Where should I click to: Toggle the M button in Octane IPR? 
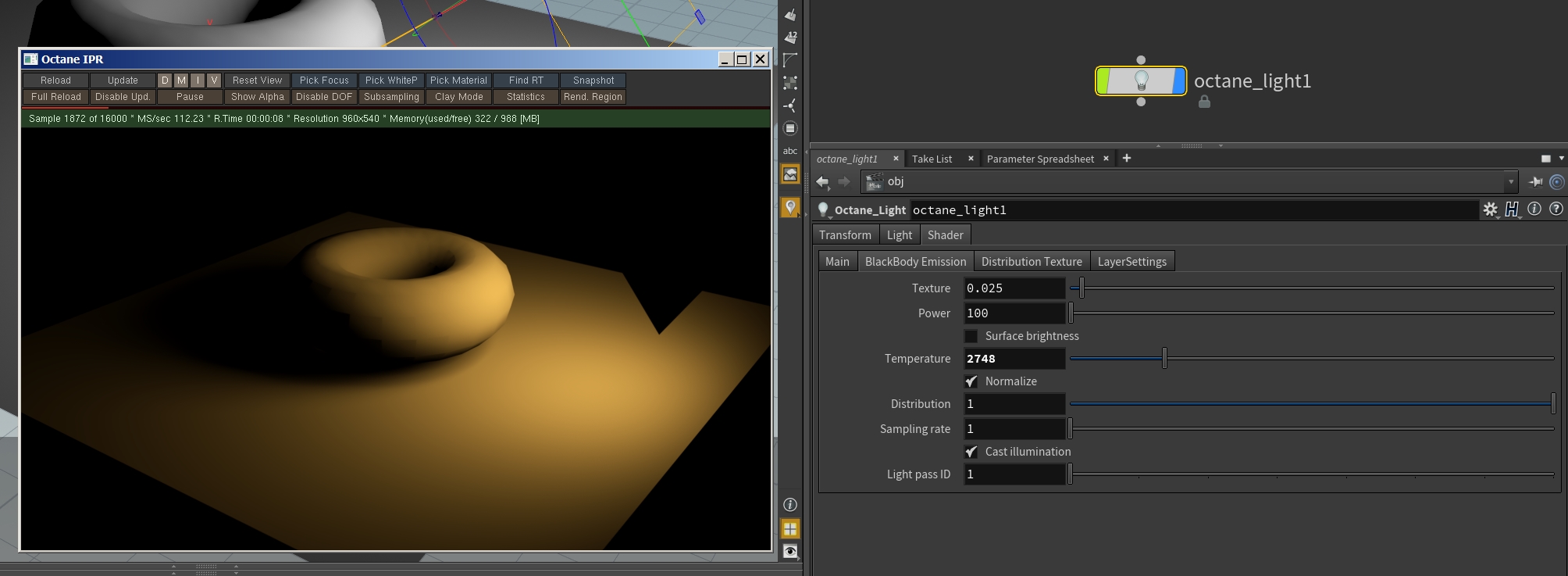pyautogui.click(x=181, y=80)
